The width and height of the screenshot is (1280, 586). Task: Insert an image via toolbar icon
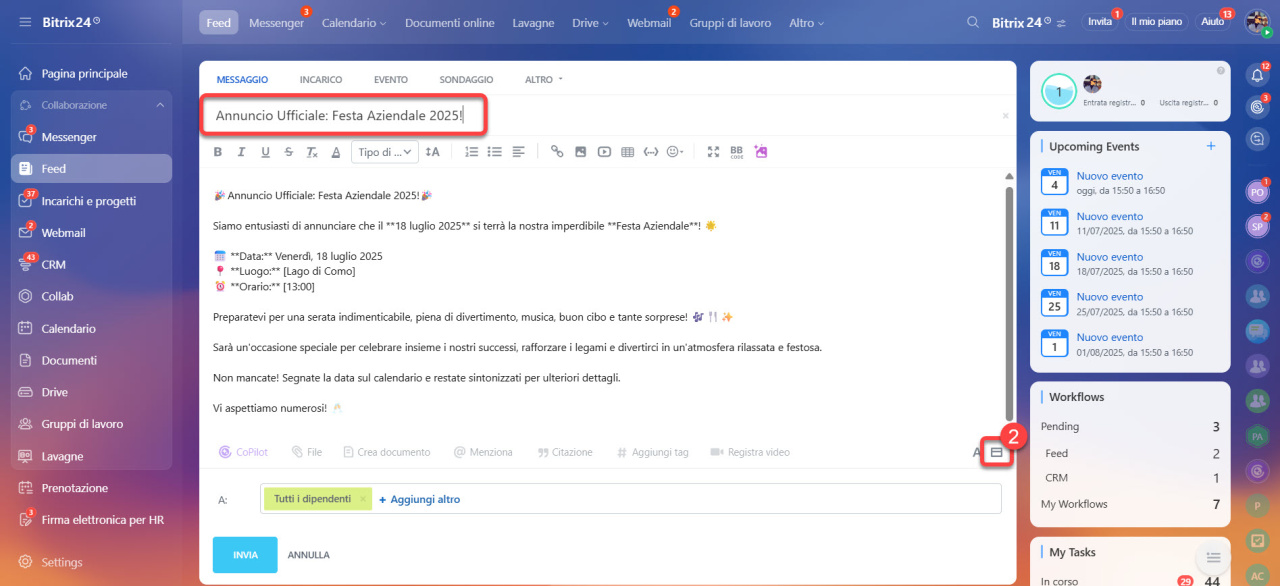pyautogui.click(x=581, y=152)
